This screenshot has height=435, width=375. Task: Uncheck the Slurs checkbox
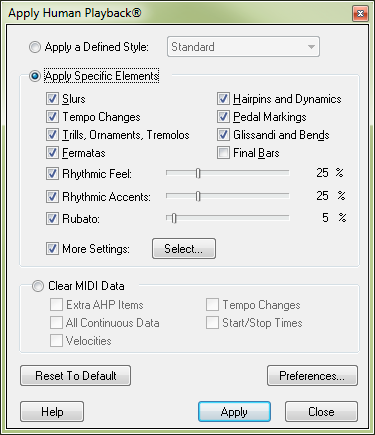(x=52, y=99)
